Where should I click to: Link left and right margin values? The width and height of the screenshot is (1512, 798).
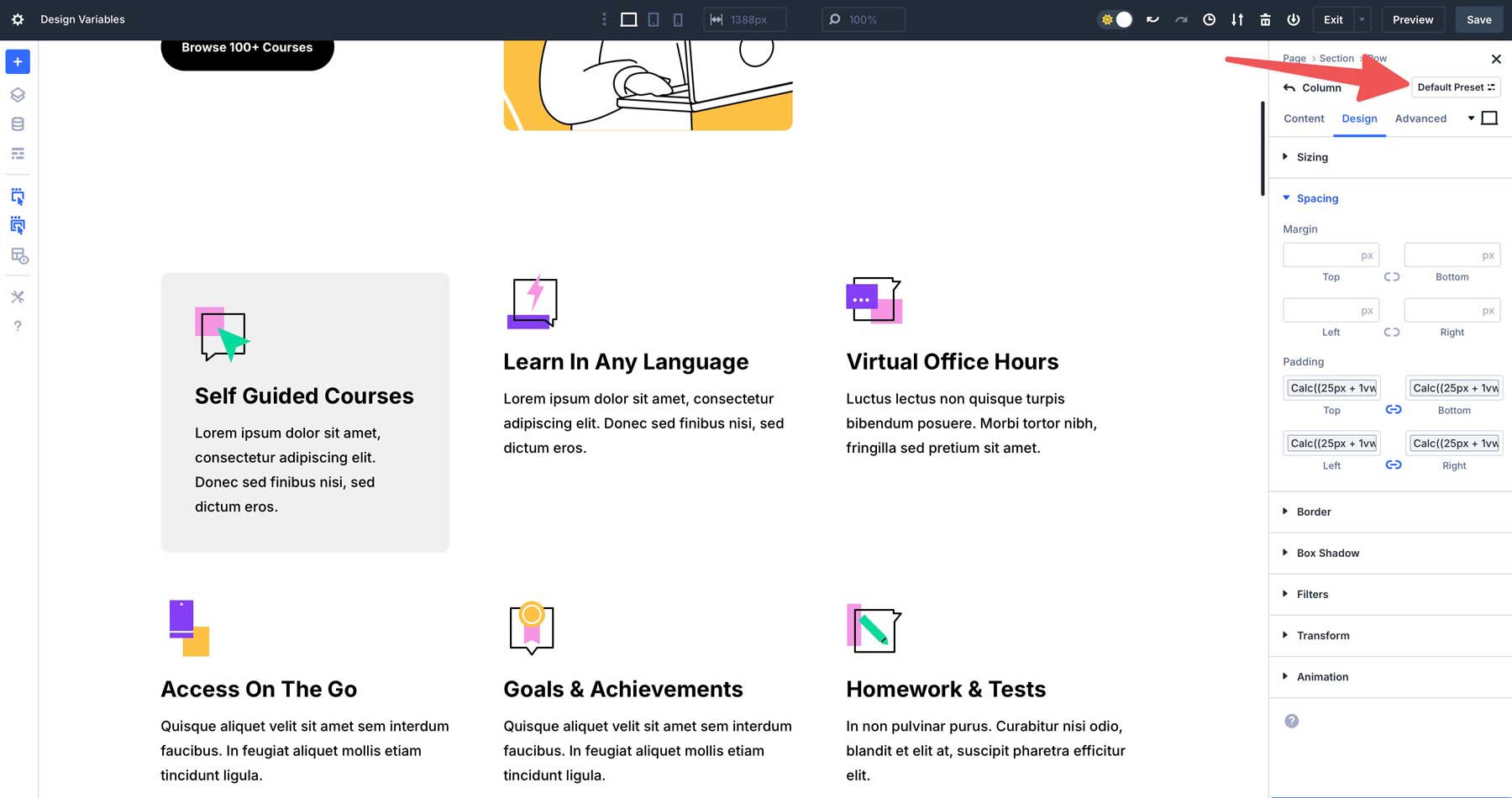(1392, 332)
